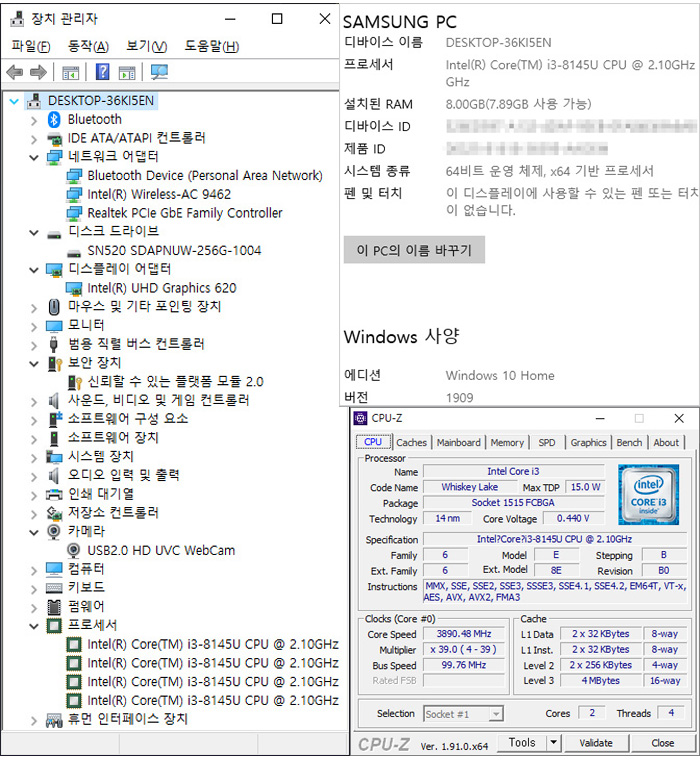Click the Windows 10 Home edition text
Screen dimensions: 700x761
pos(500,376)
